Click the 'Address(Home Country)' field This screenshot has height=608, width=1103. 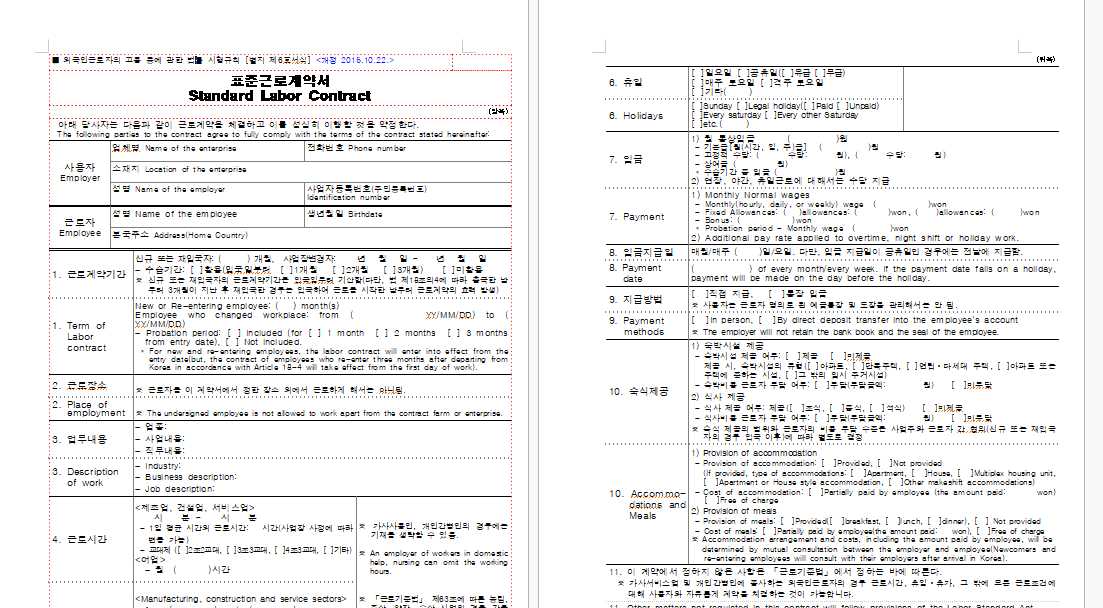311,237
